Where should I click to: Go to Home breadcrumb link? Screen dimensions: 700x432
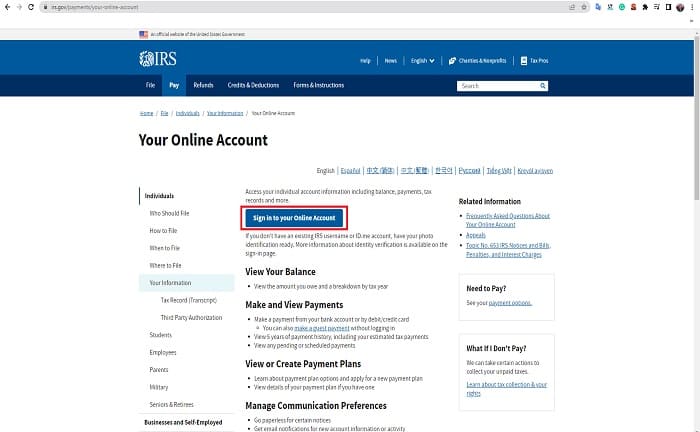click(x=146, y=113)
